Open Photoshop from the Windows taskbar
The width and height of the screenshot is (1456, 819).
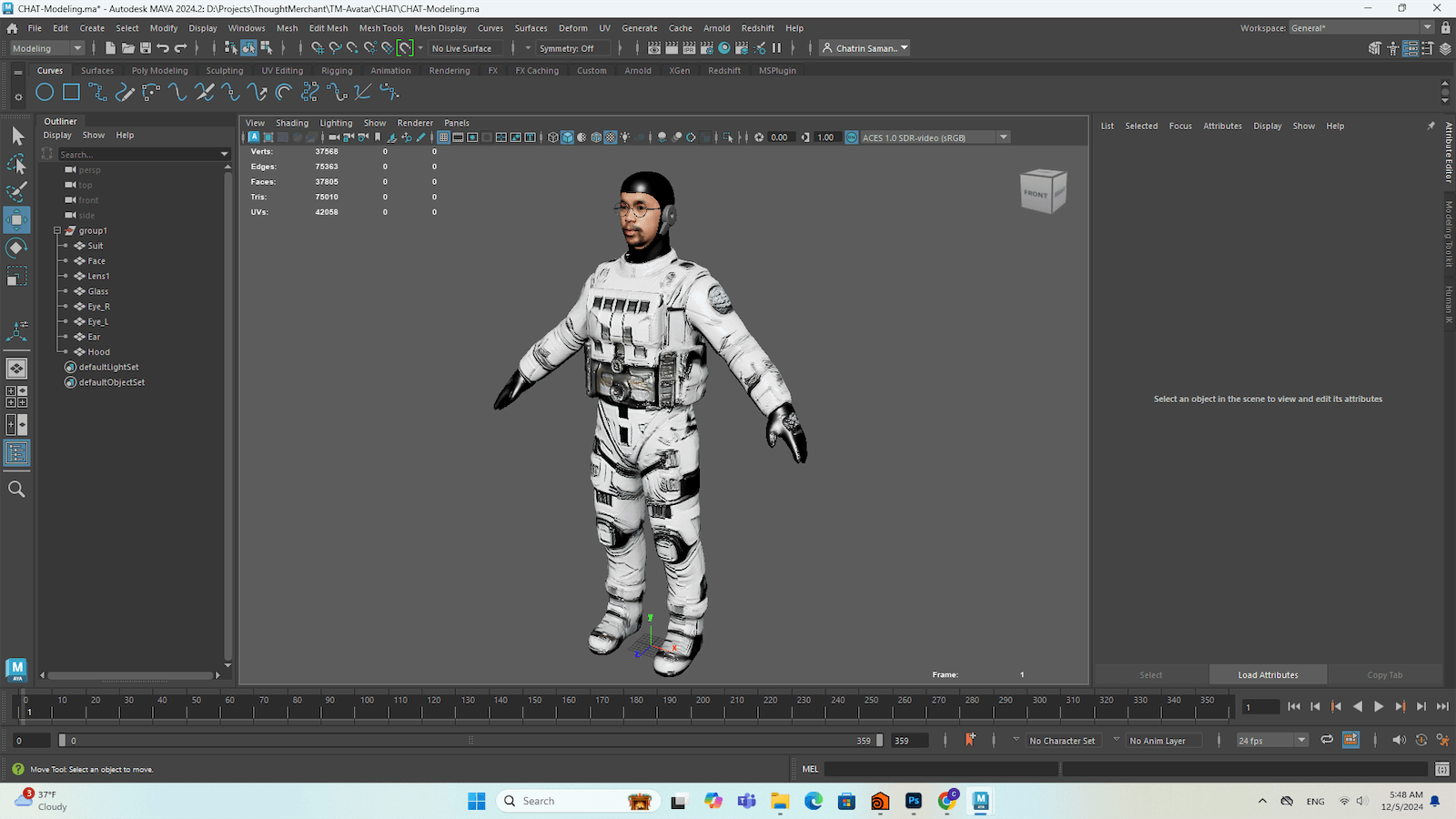tap(914, 801)
